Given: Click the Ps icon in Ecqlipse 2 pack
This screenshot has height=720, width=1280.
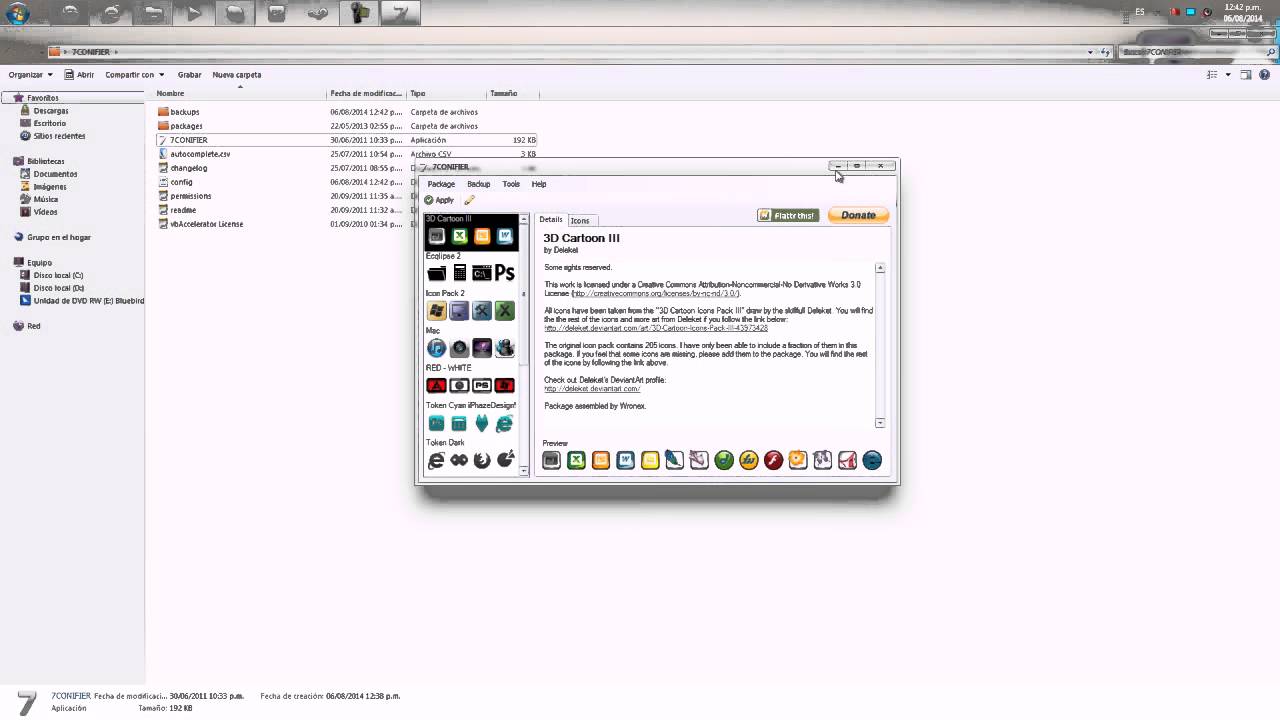Looking at the screenshot, I should [505, 273].
